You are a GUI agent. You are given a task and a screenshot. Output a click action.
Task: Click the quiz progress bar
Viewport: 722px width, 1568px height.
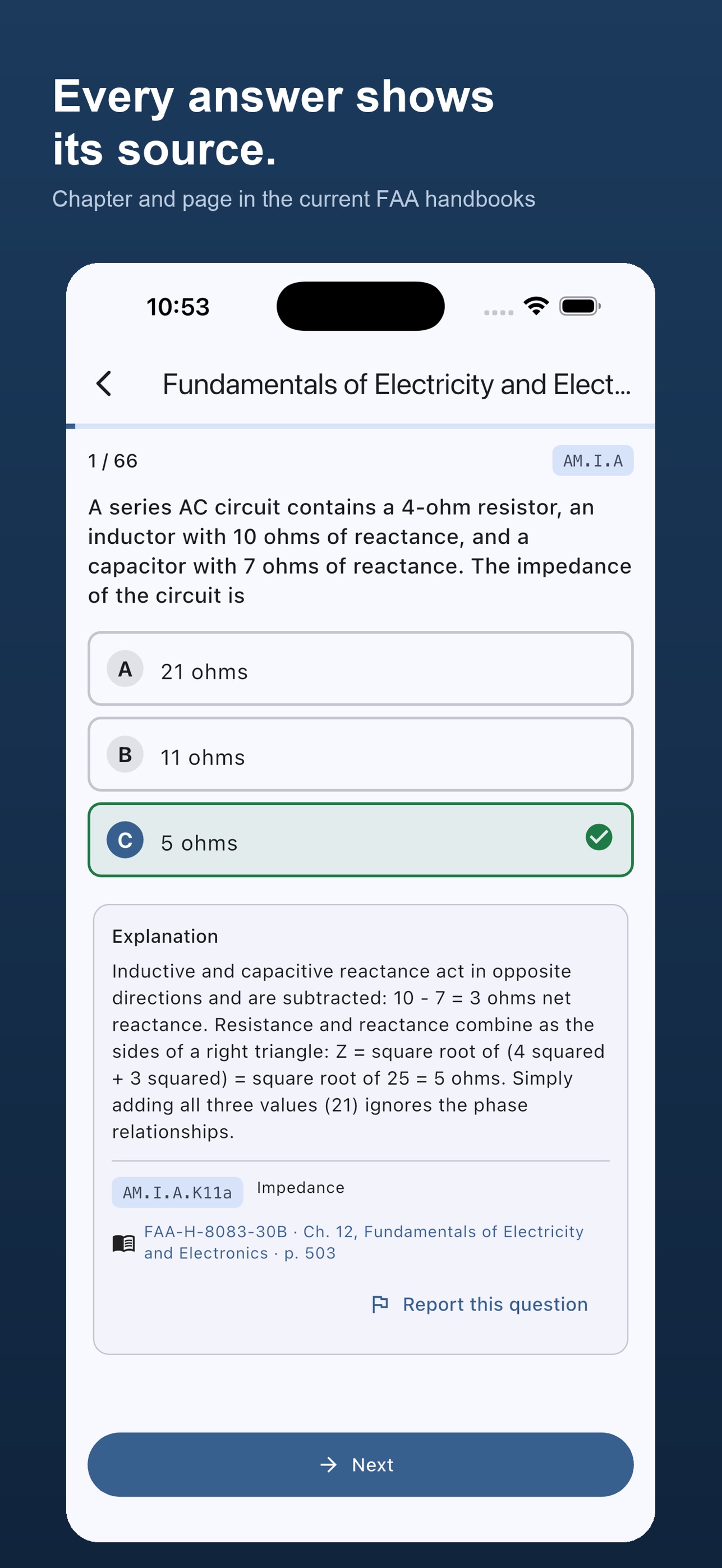click(x=360, y=426)
